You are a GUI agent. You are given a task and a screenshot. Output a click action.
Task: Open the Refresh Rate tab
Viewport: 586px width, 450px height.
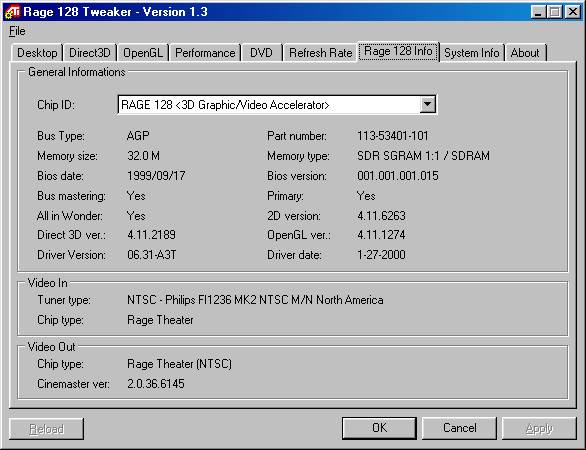321,53
